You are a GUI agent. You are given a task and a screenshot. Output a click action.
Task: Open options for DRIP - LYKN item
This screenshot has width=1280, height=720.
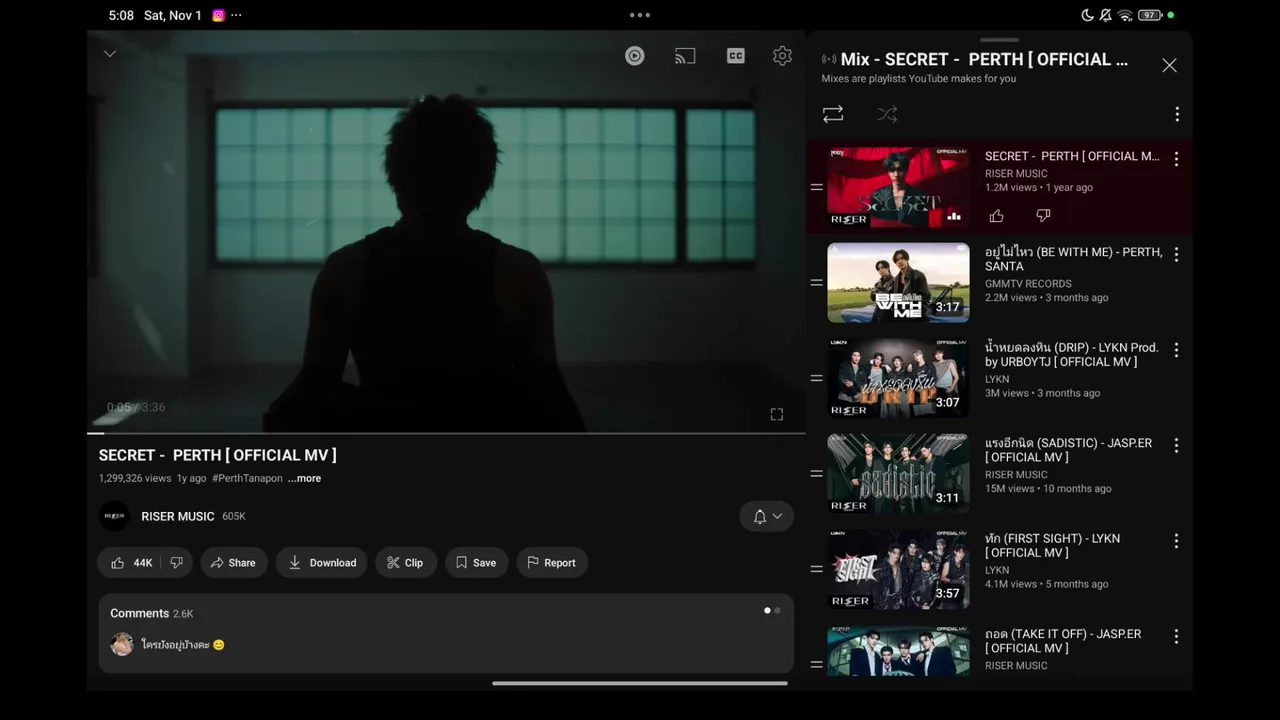tap(1176, 350)
